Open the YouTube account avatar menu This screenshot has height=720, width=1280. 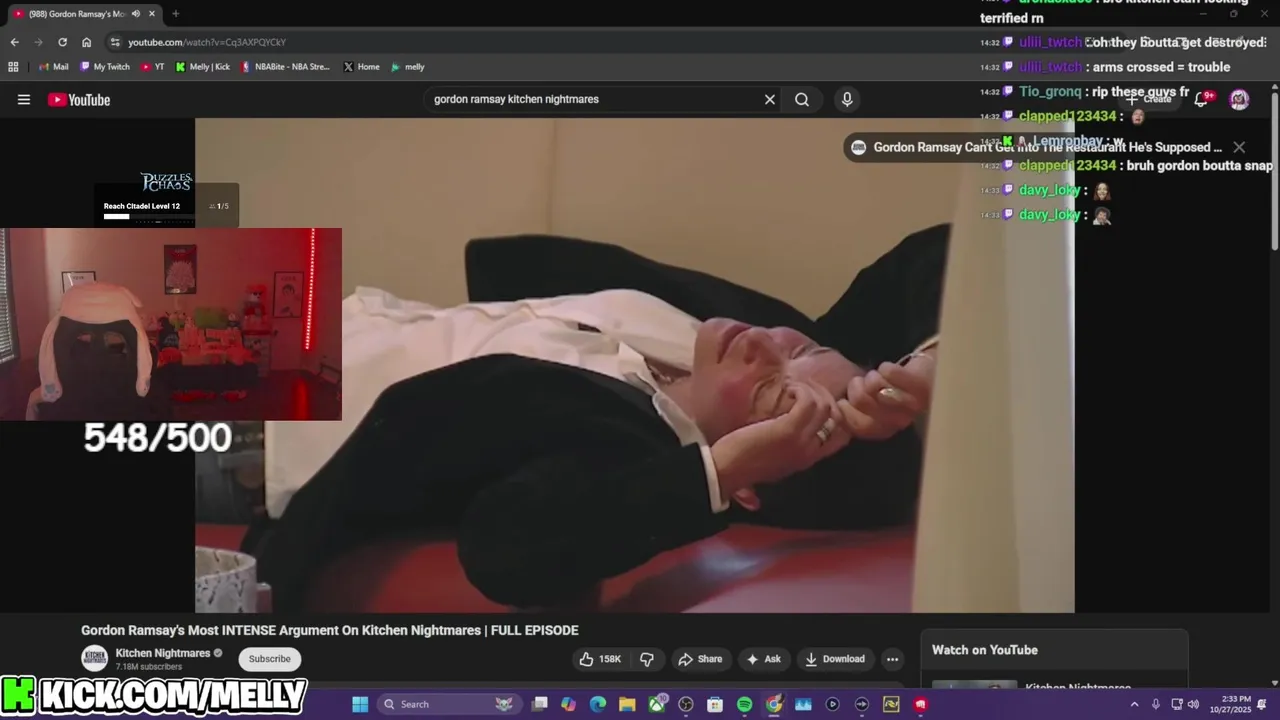1239,99
